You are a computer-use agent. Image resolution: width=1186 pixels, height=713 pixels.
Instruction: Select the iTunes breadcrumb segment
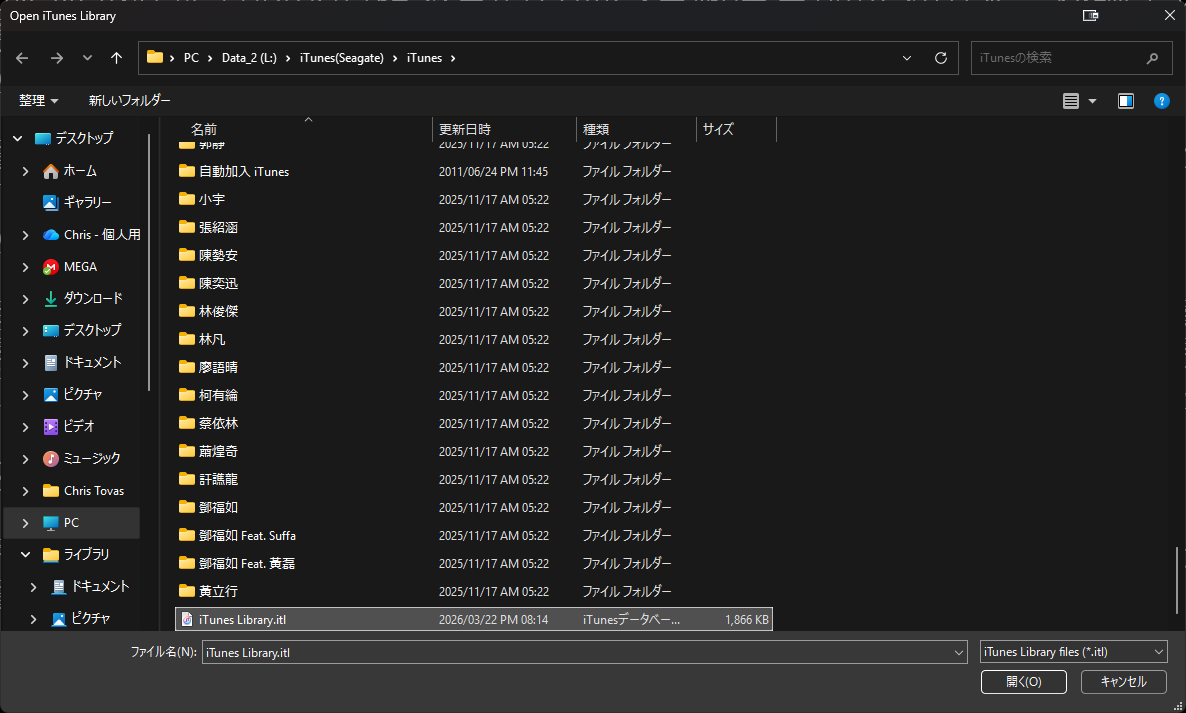point(424,58)
